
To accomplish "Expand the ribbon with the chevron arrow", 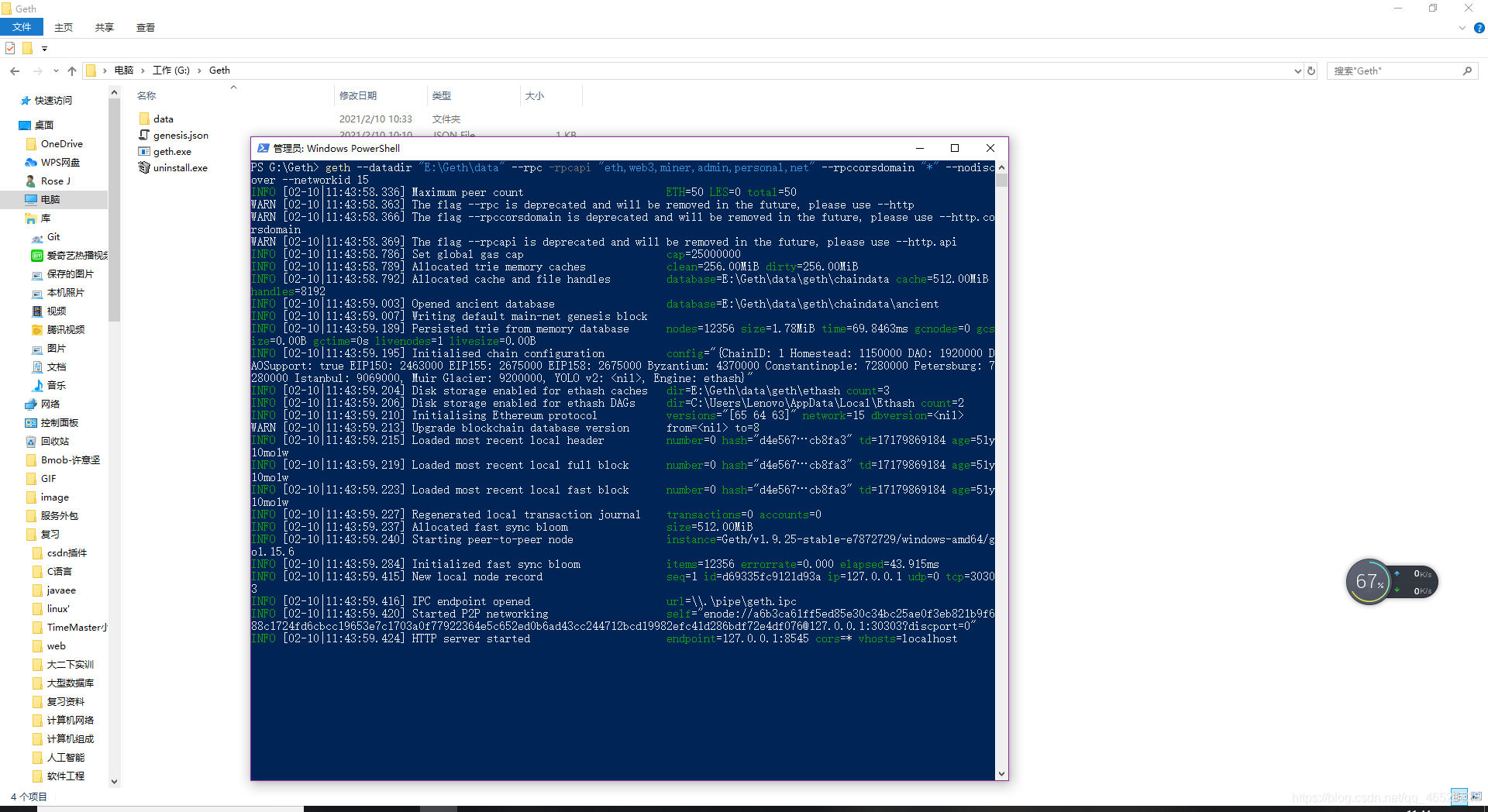I will [1462, 28].
